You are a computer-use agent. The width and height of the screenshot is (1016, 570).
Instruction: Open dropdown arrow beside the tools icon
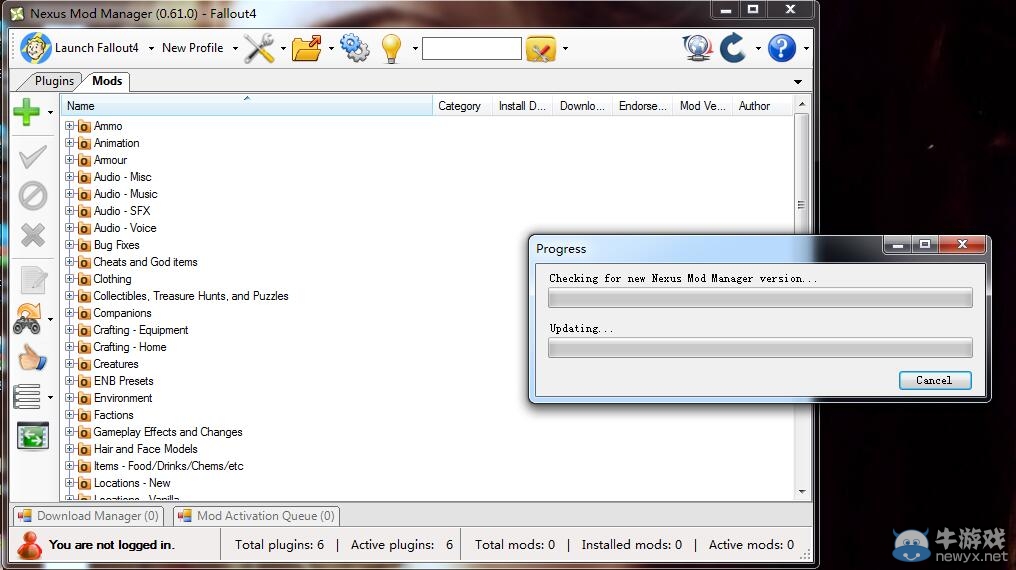coord(283,49)
